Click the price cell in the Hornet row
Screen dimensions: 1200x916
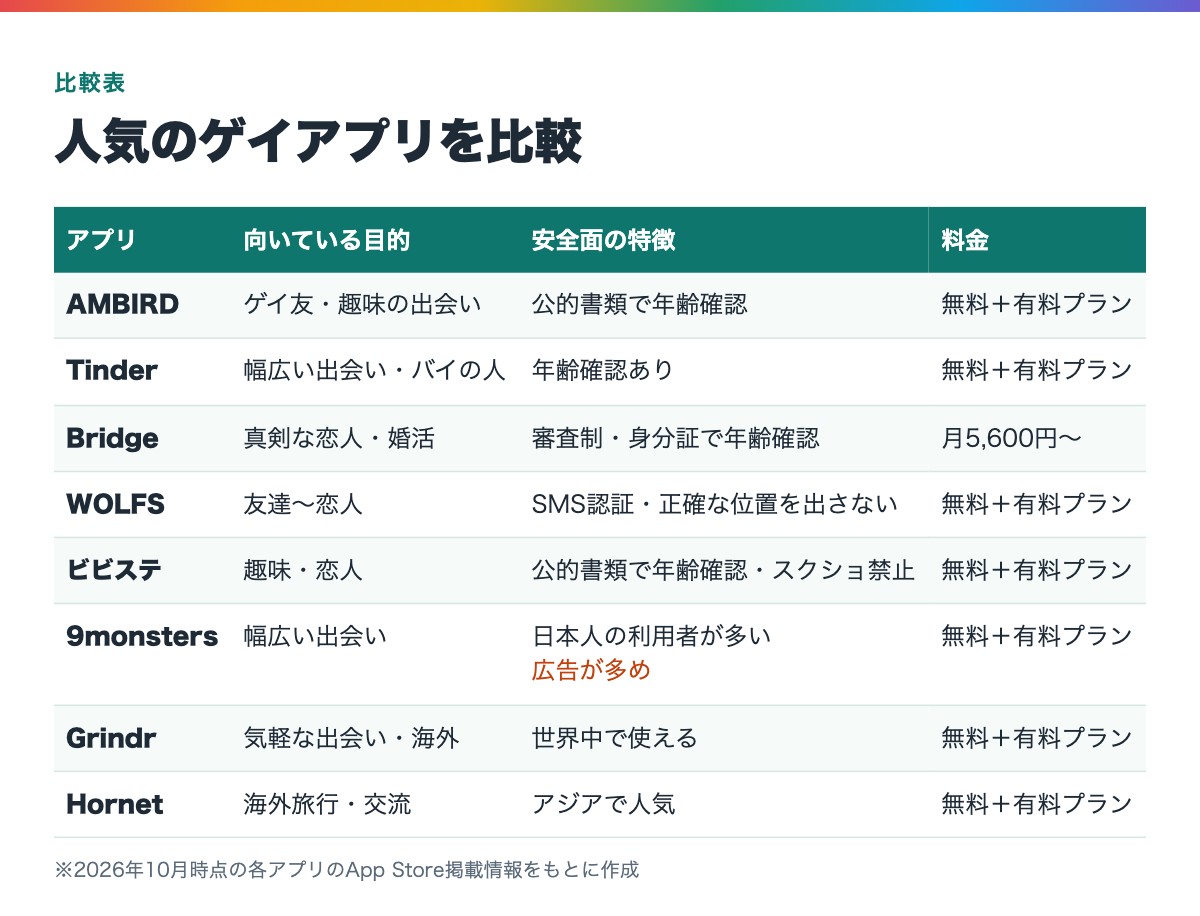pos(1037,804)
